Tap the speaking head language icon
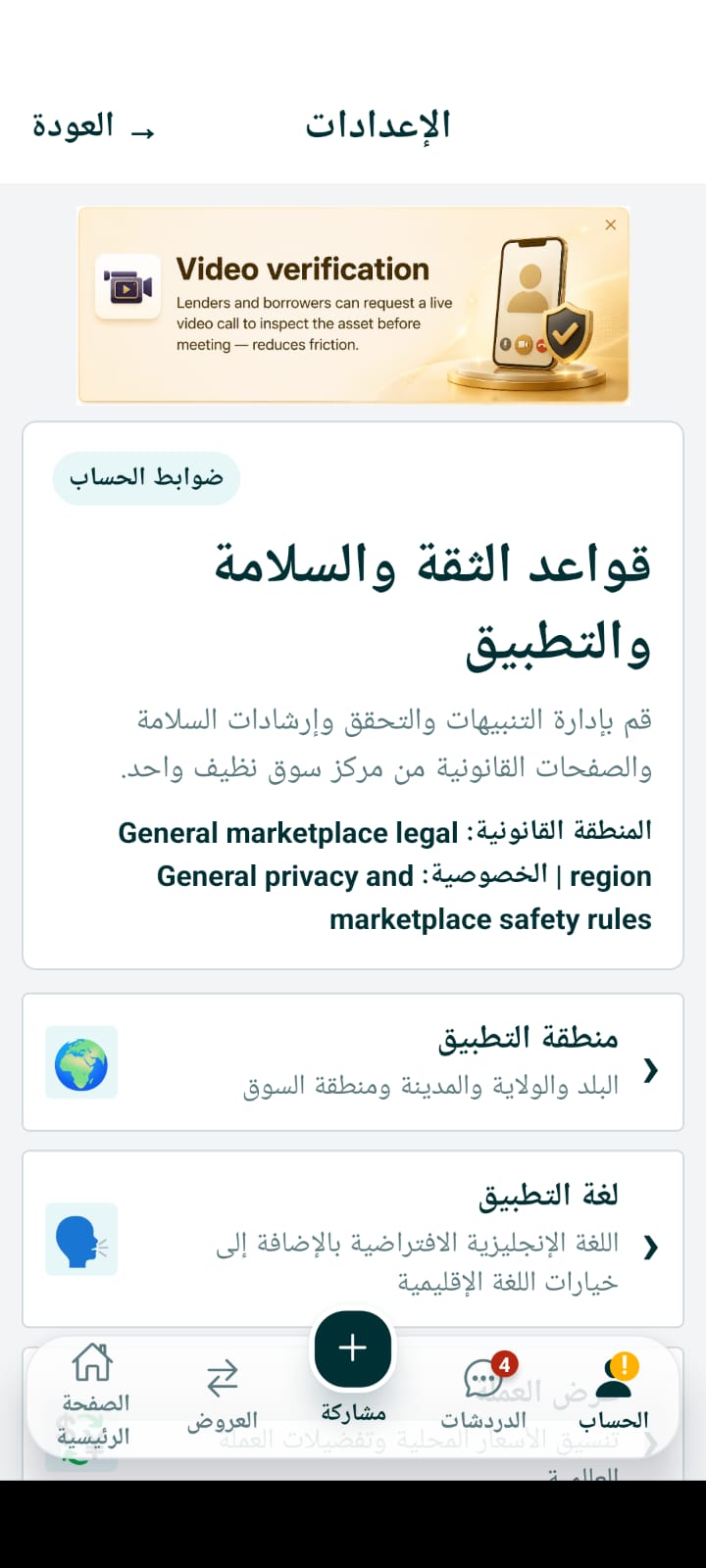This screenshot has height=1568, width=706. (81, 1240)
